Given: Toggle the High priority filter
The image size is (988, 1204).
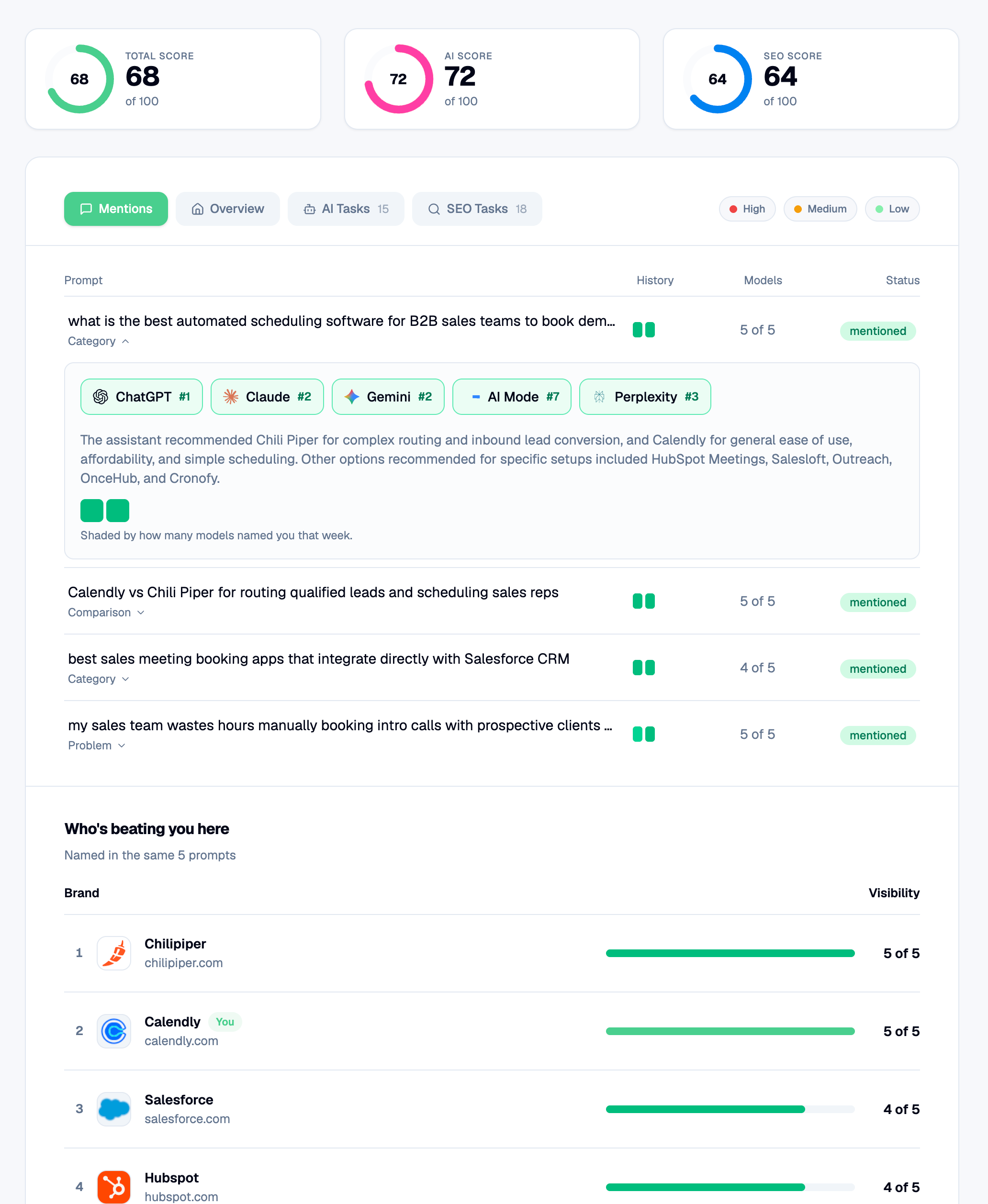Looking at the screenshot, I should 747,209.
